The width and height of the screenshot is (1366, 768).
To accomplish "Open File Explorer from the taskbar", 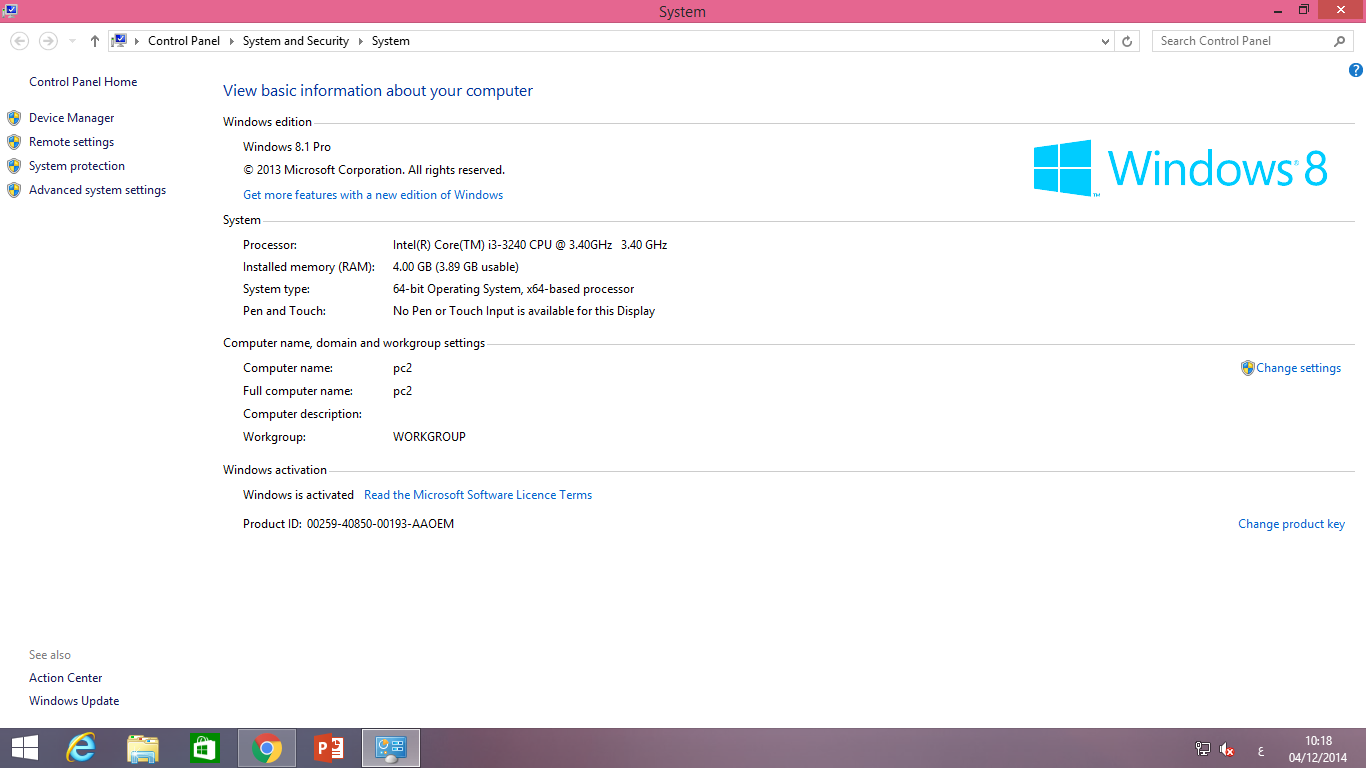I will [x=143, y=748].
